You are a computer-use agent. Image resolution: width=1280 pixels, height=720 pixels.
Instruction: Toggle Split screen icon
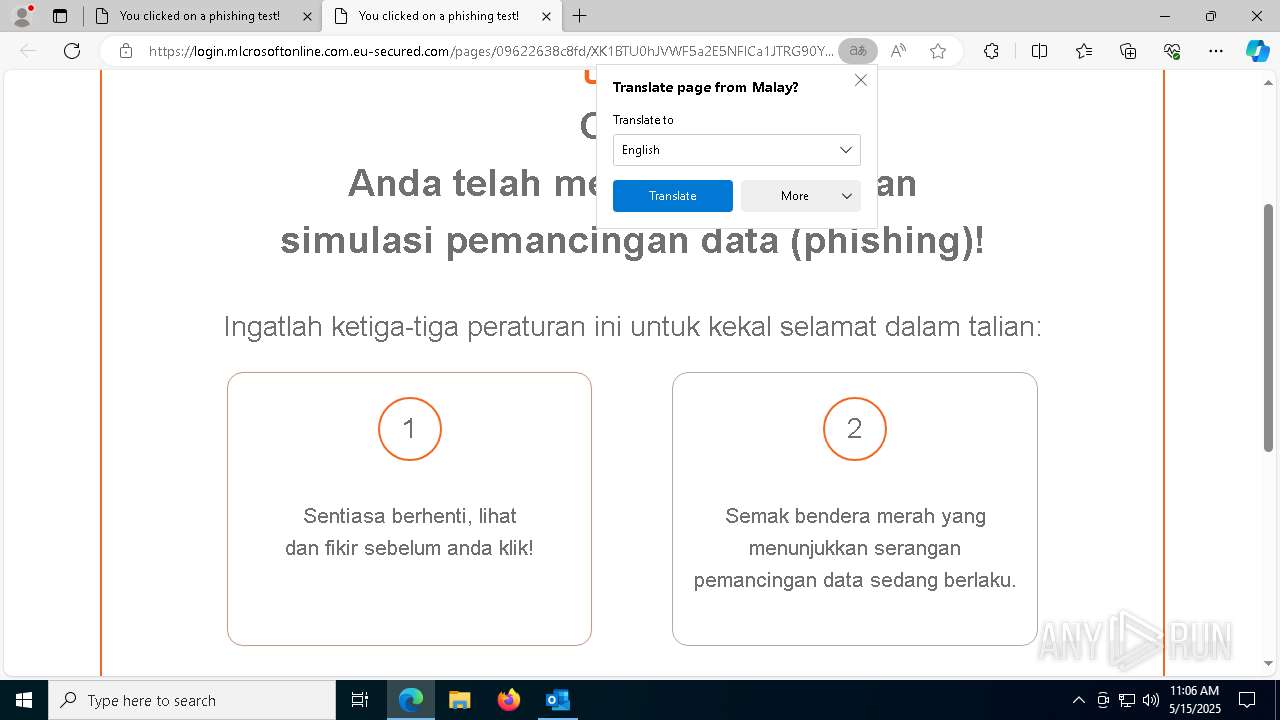(x=1039, y=51)
